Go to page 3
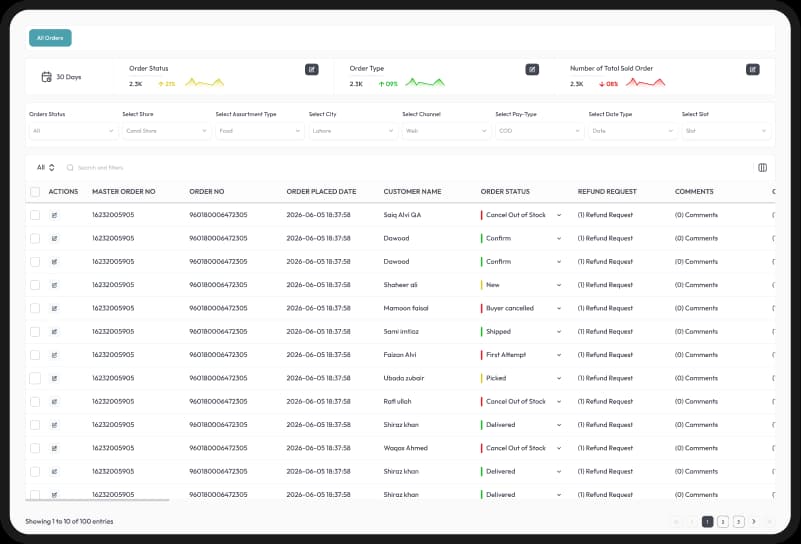This screenshot has width=801, height=544. pyautogui.click(x=739, y=522)
